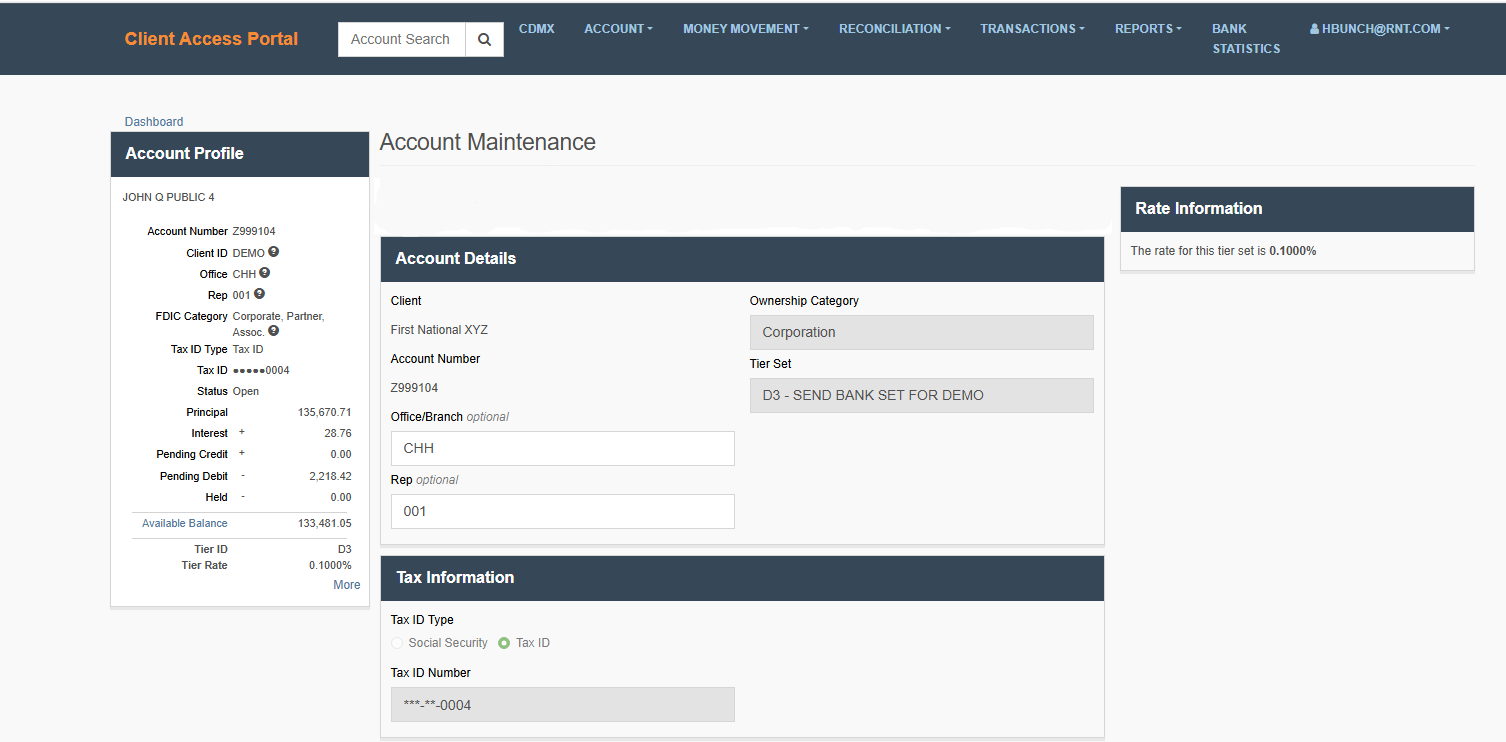The image size is (1506, 742).
Task: Click the Office/Branch field containing CHH
Action: [563, 448]
